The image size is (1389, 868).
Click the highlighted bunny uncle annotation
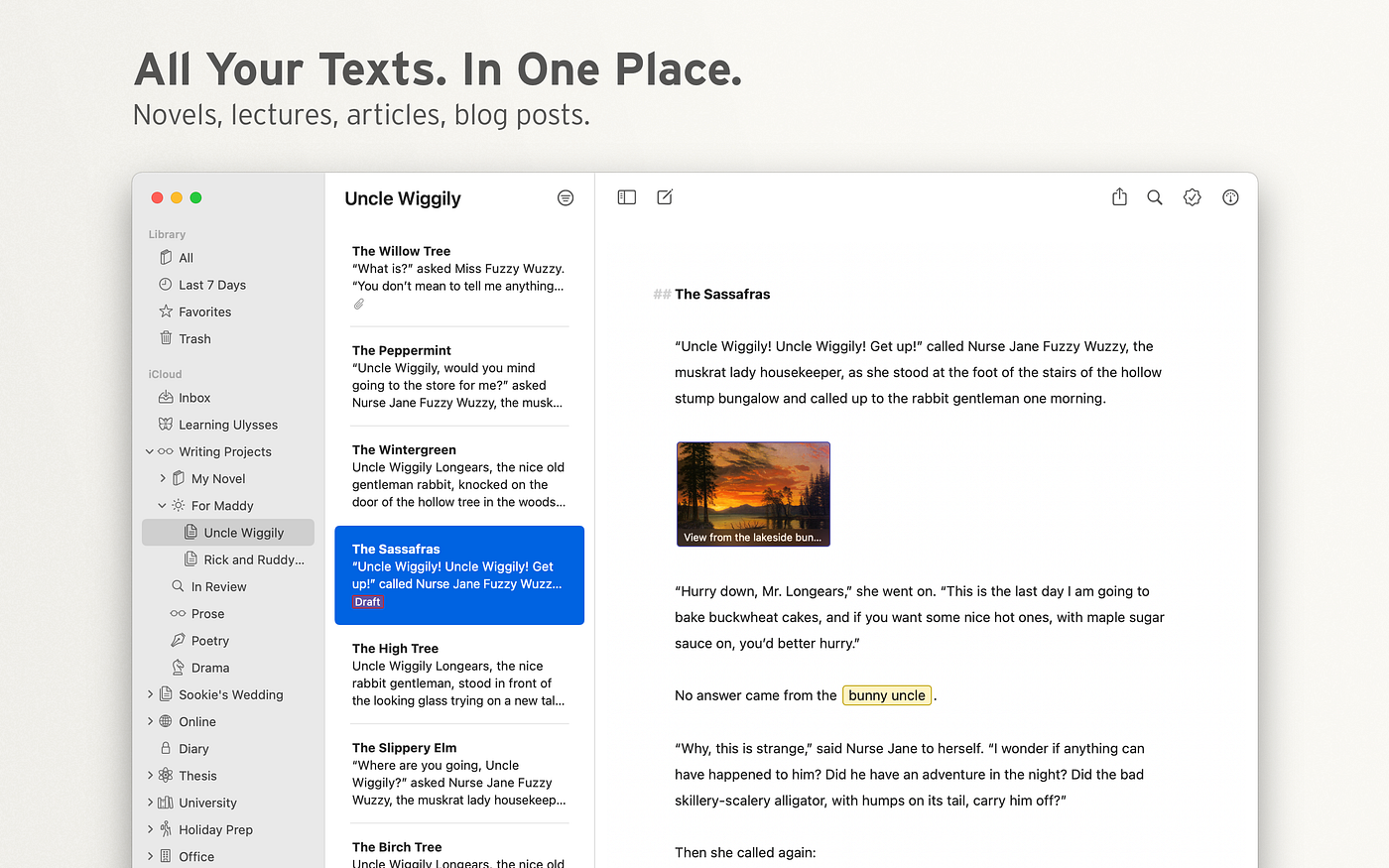coord(886,694)
